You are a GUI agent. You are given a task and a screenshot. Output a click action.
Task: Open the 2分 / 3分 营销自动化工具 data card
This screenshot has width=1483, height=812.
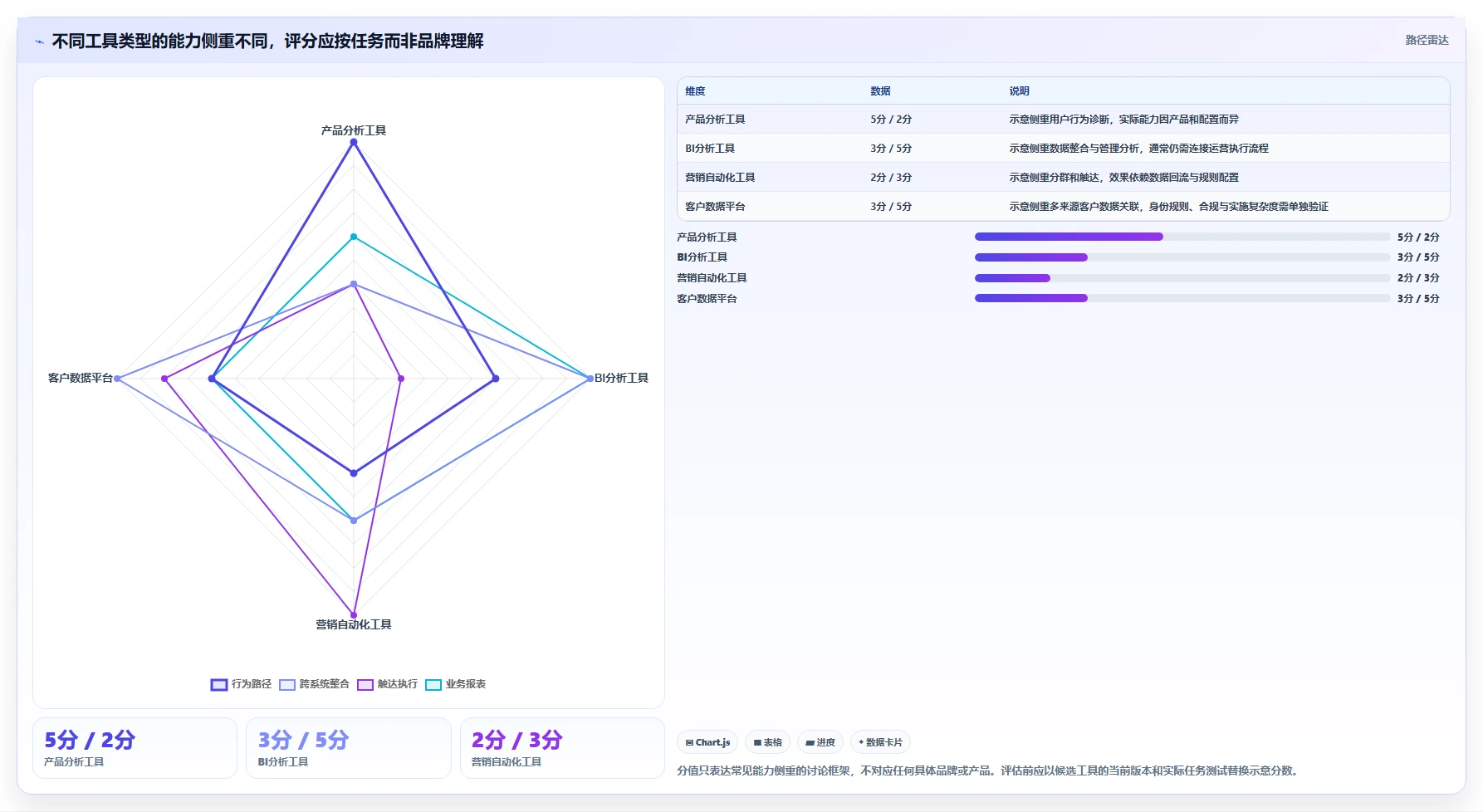562,748
